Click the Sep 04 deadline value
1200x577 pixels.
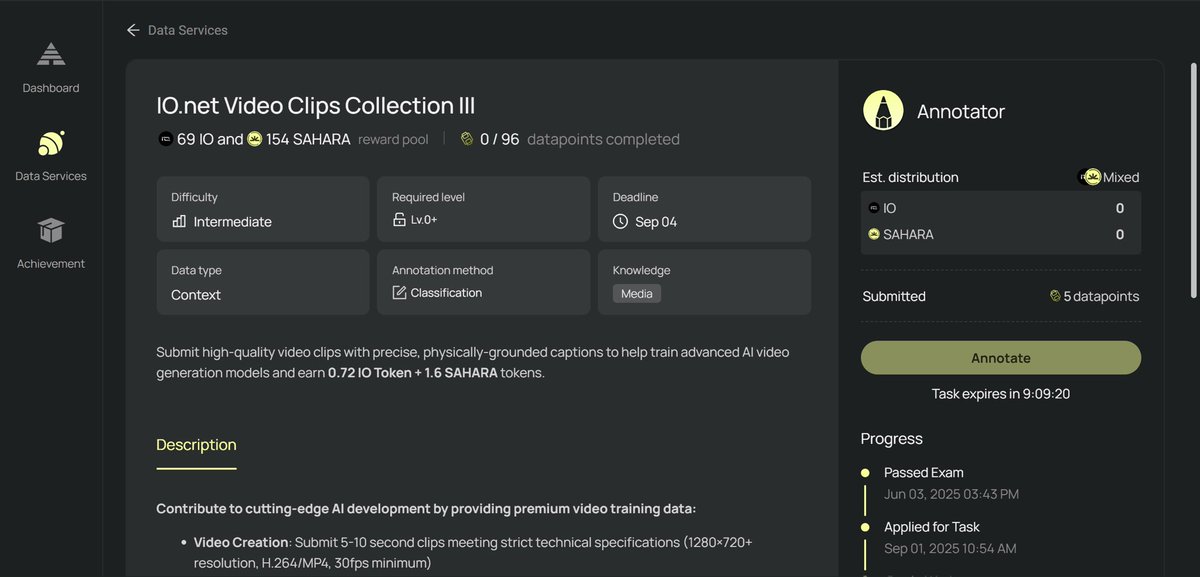[656, 222]
